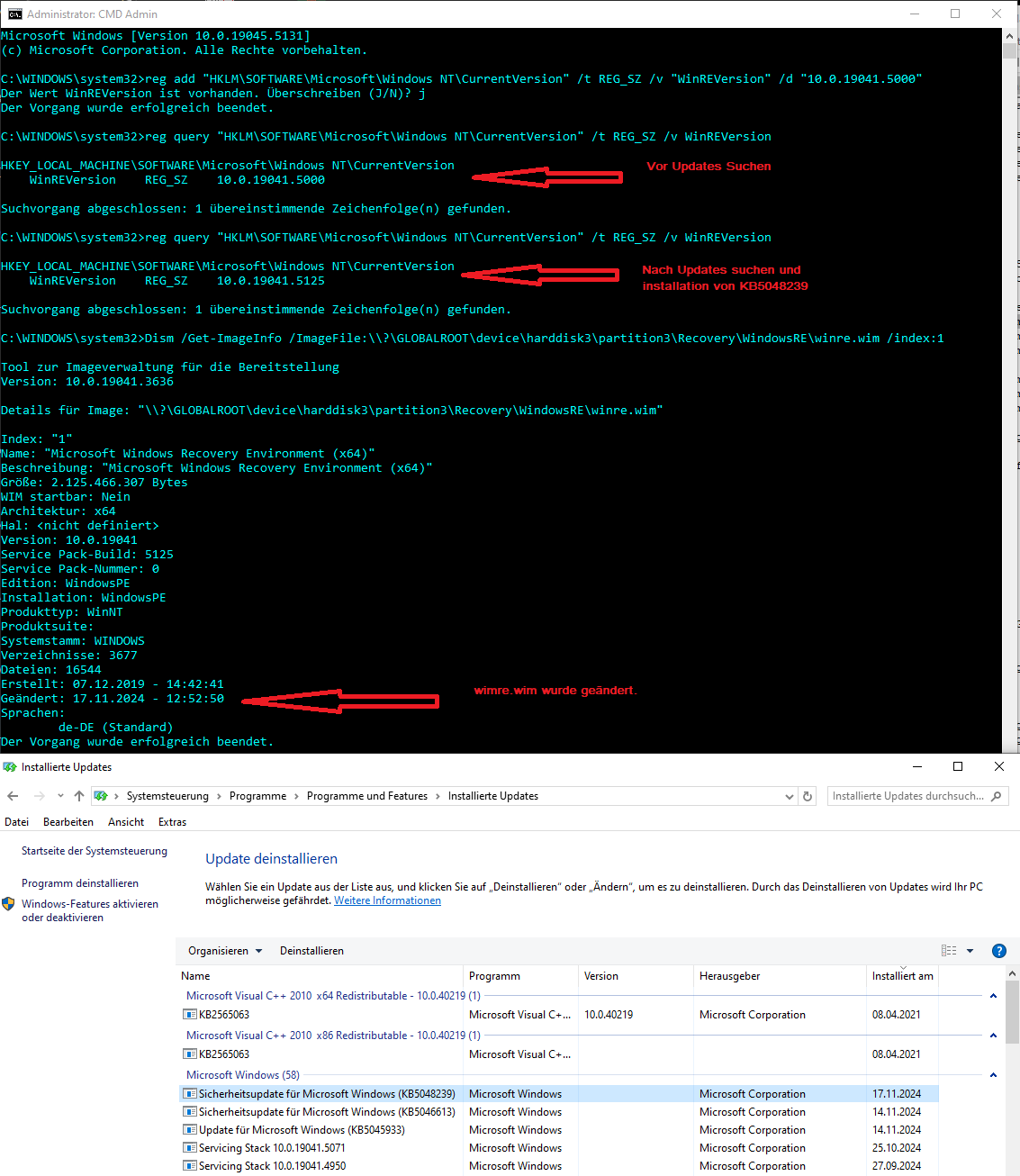Click the Deinstallieren toolbar button
This screenshot has height=1176, width=1020.
[x=311, y=951]
